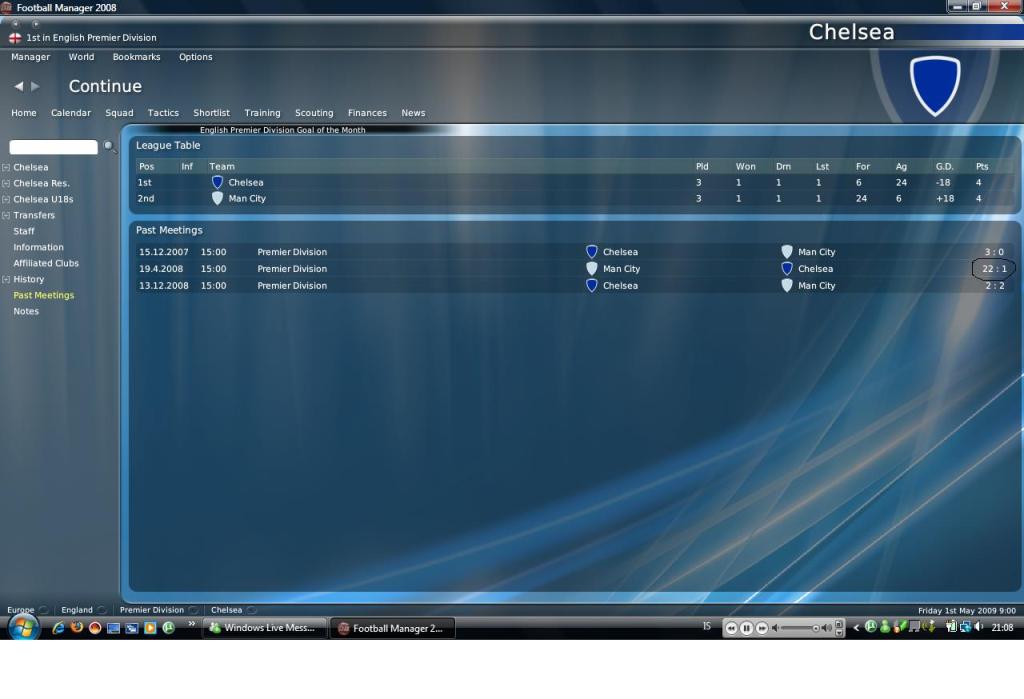The height and width of the screenshot is (699, 1024).
Task: Open the Manager menu
Action: tap(30, 57)
